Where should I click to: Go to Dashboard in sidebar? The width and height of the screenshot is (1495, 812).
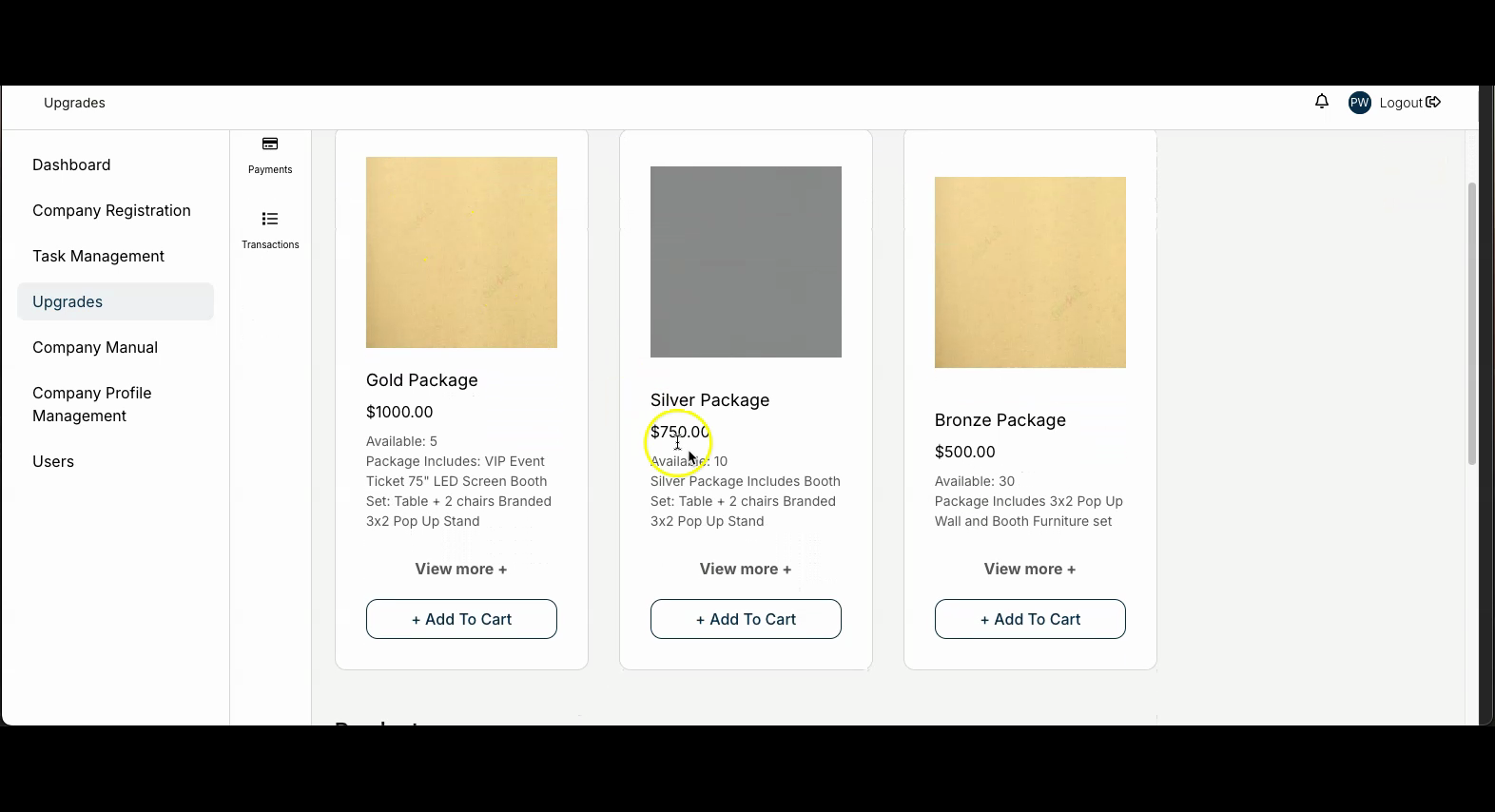click(x=71, y=164)
